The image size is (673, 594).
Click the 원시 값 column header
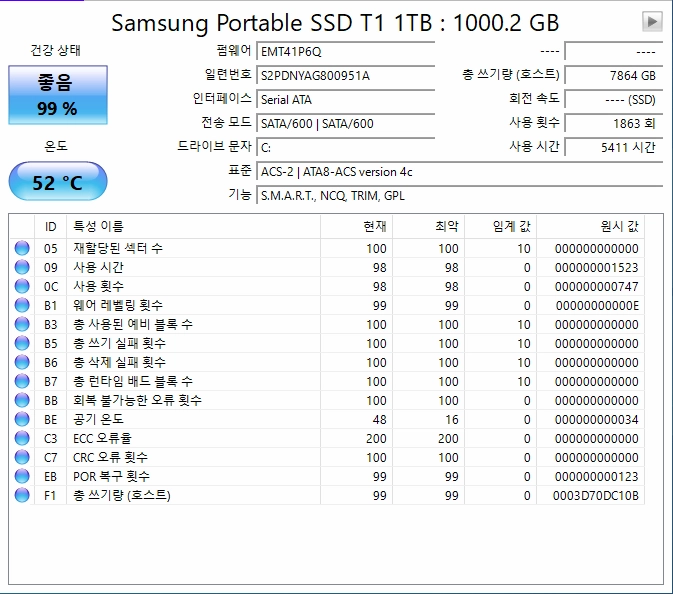pyautogui.click(x=590, y=226)
